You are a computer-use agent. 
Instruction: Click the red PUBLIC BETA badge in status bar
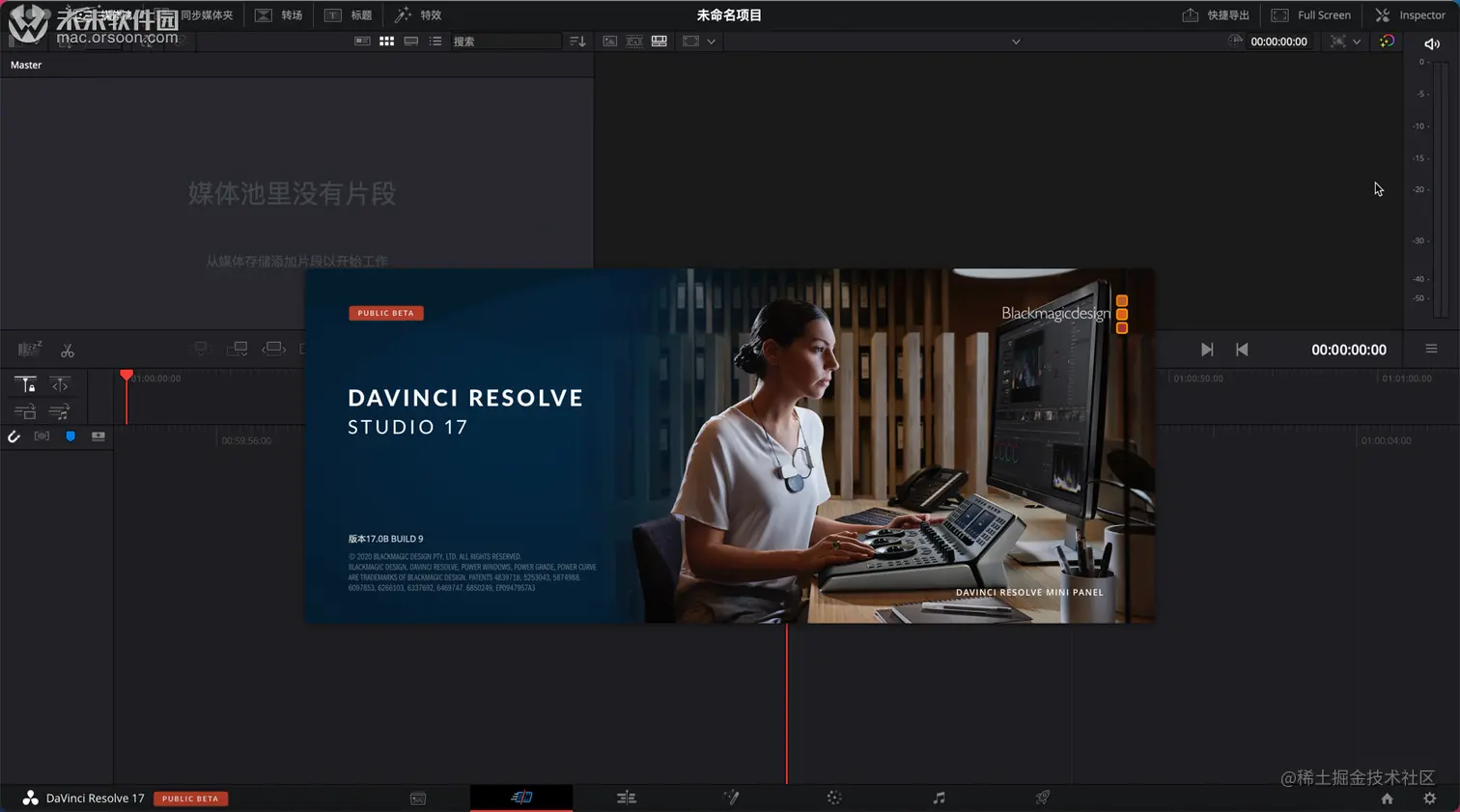pos(190,798)
